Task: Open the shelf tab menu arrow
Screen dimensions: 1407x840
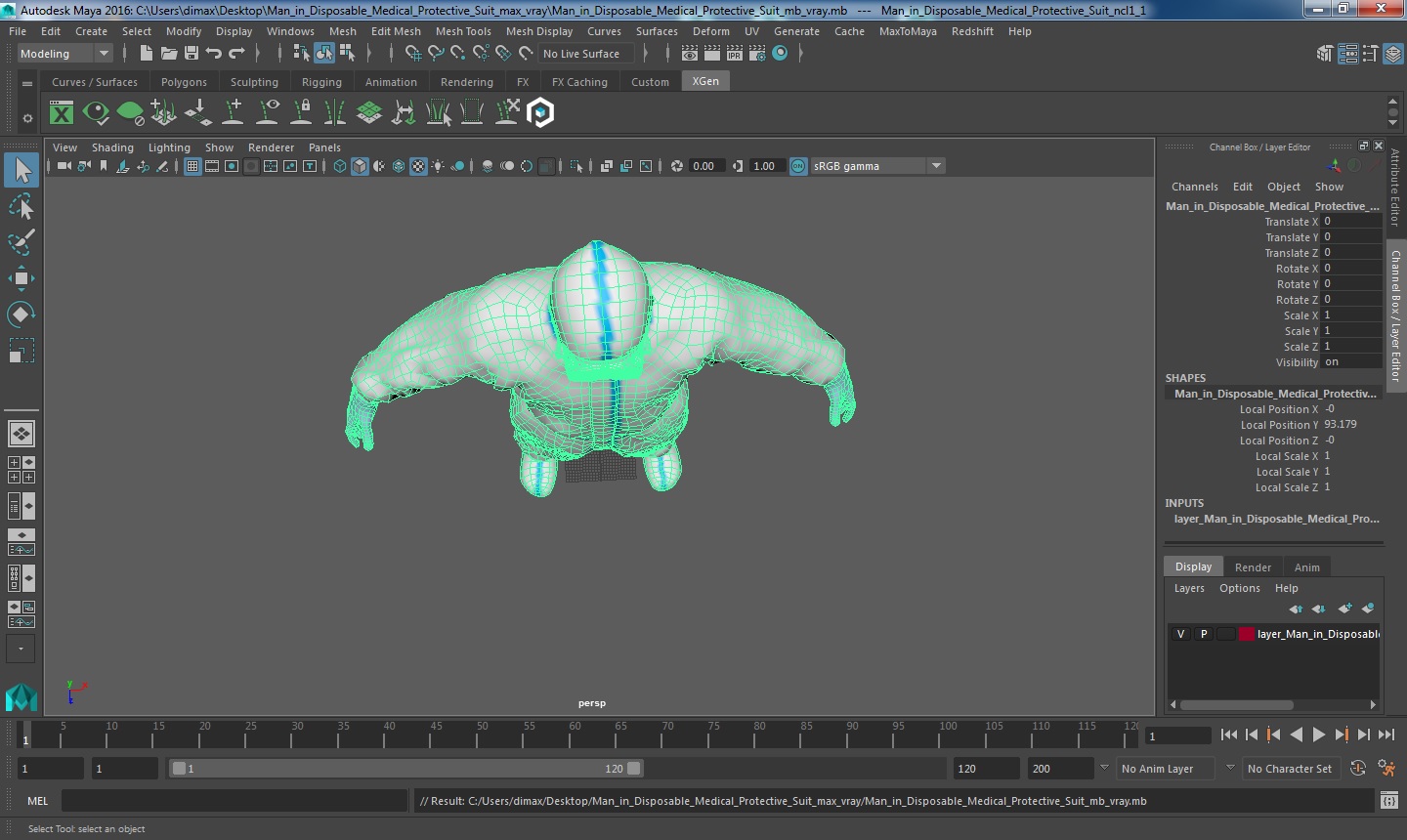Action: pyautogui.click(x=27, y=84)
